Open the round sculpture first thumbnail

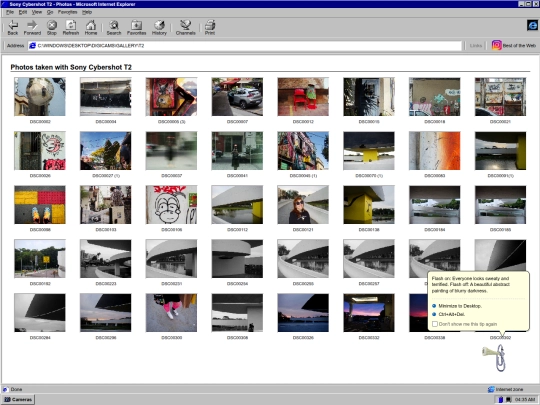point(40,97)
